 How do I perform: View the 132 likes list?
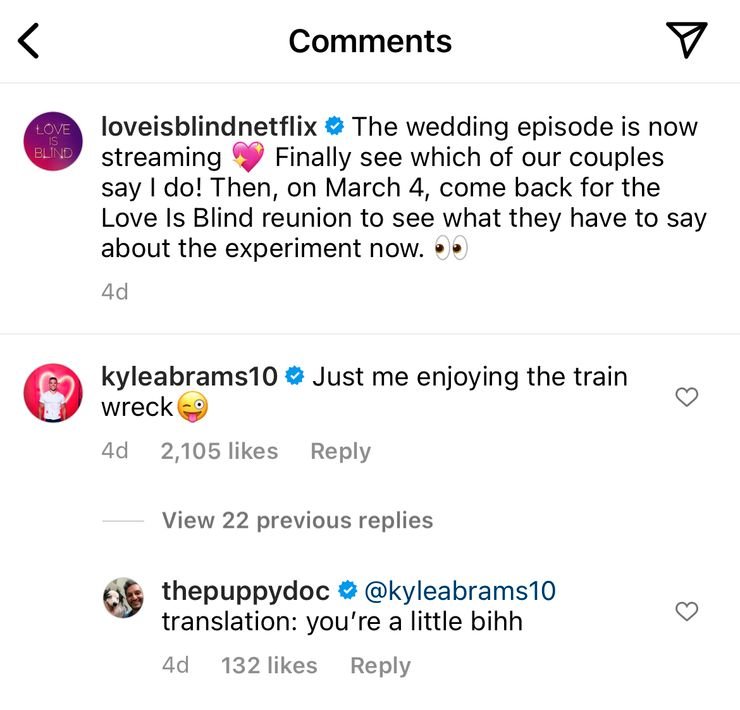269,665
